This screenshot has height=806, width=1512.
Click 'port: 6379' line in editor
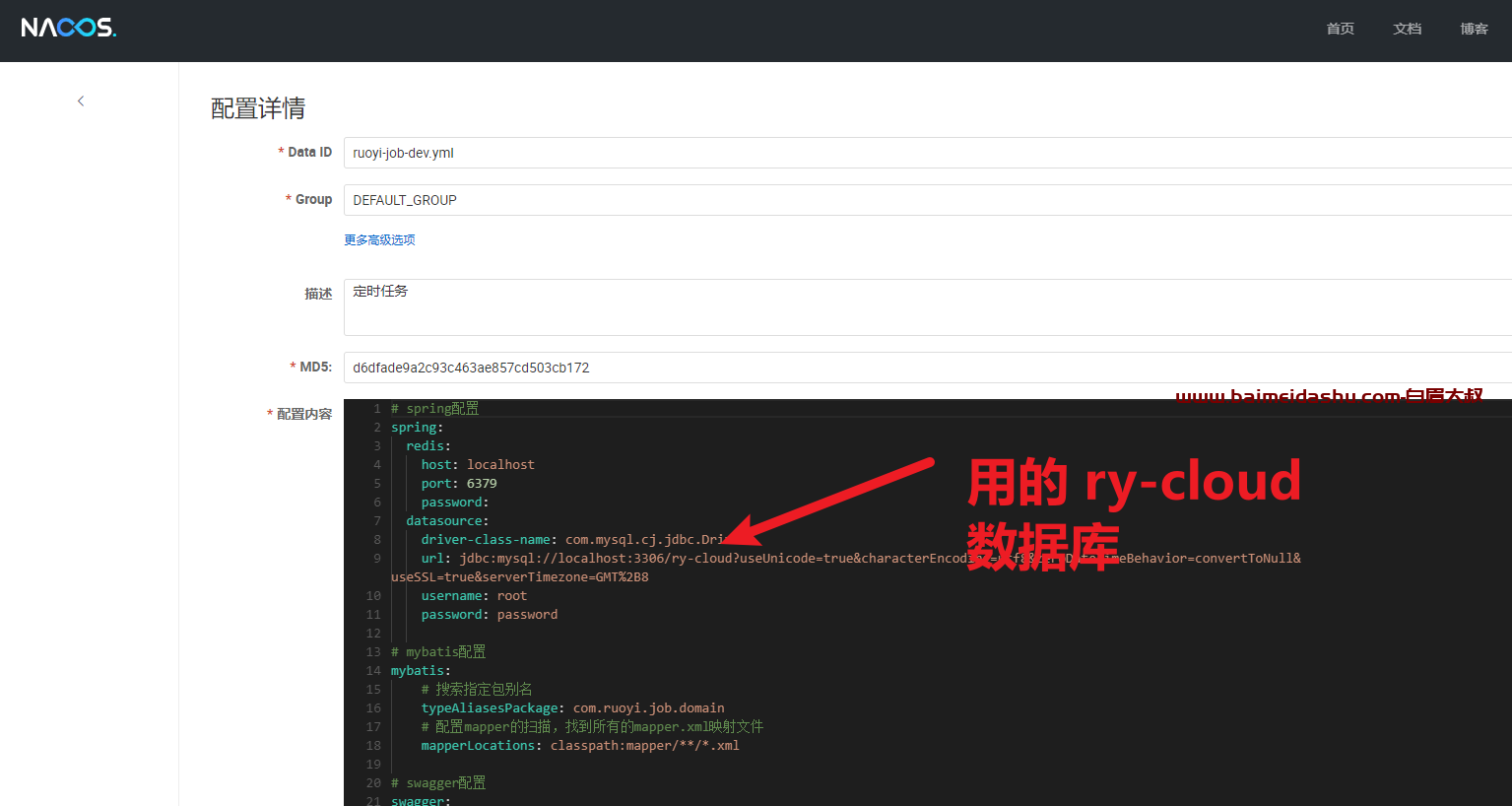pos(459,483)
